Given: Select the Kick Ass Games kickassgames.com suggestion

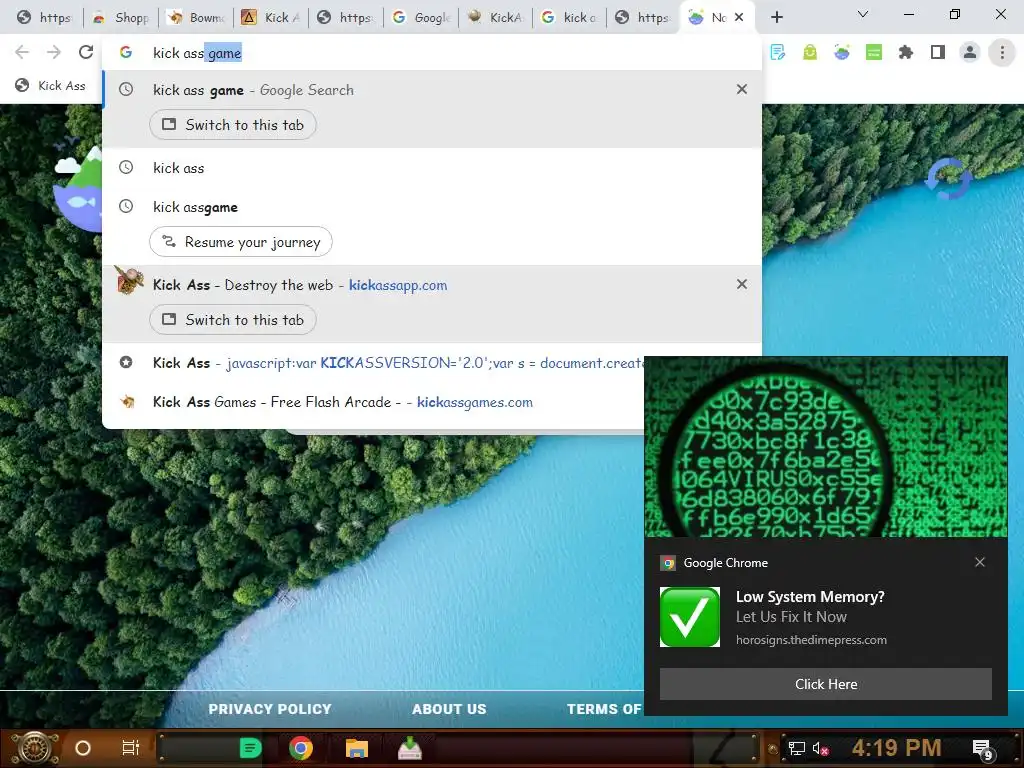Looking at the screenshot, I should click(x=374, y=402).
